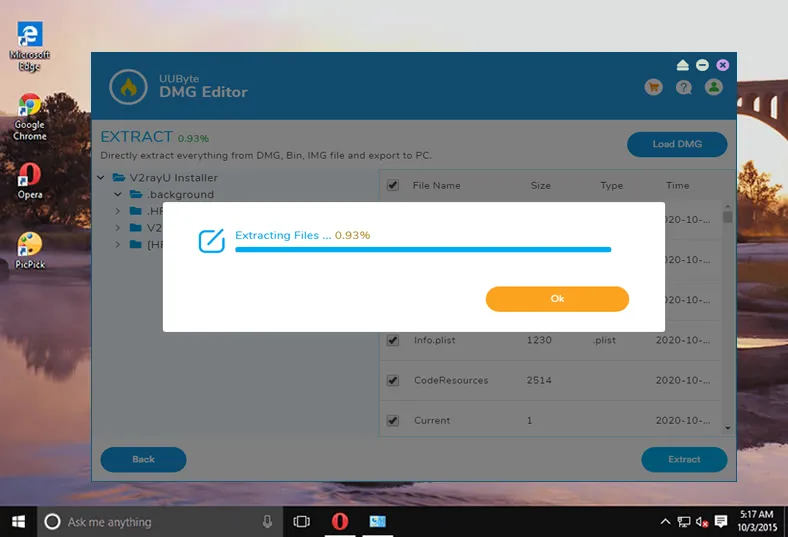The width and height of the screenshot is (788, 537).
Task: Sort by the Time column header
Action: 677,185
